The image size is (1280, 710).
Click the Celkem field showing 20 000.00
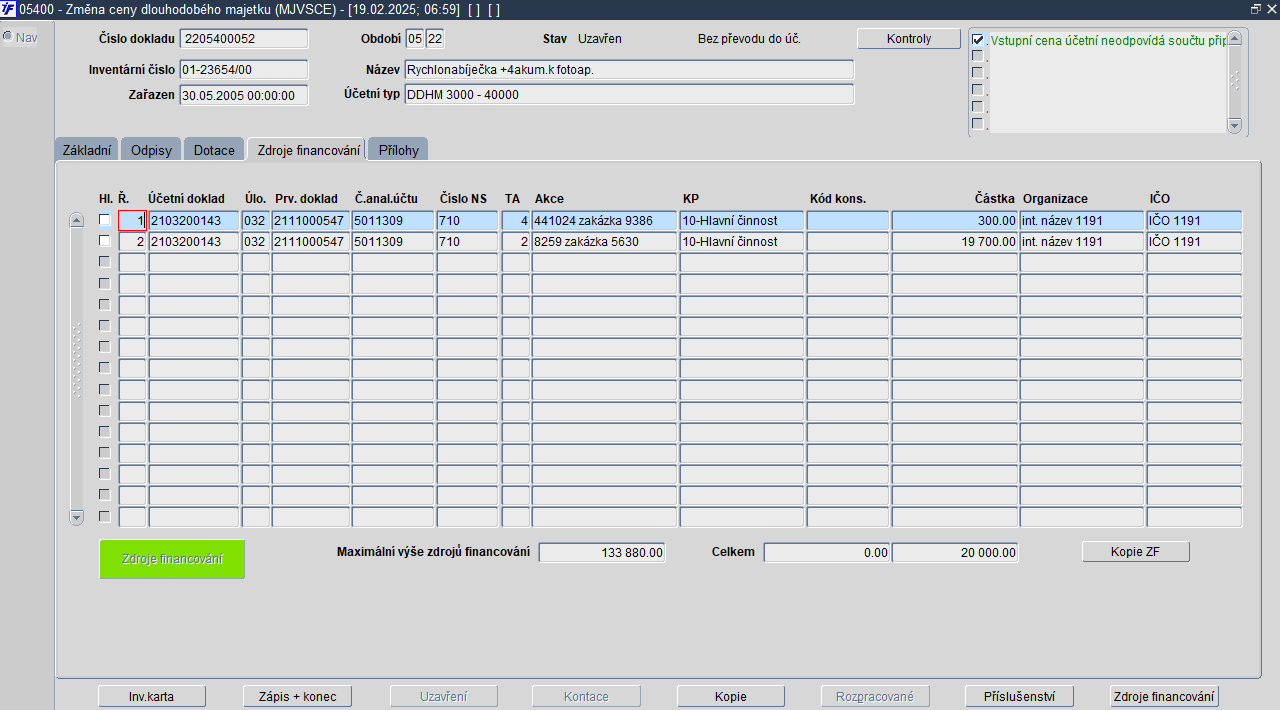[x=955, y=552]
